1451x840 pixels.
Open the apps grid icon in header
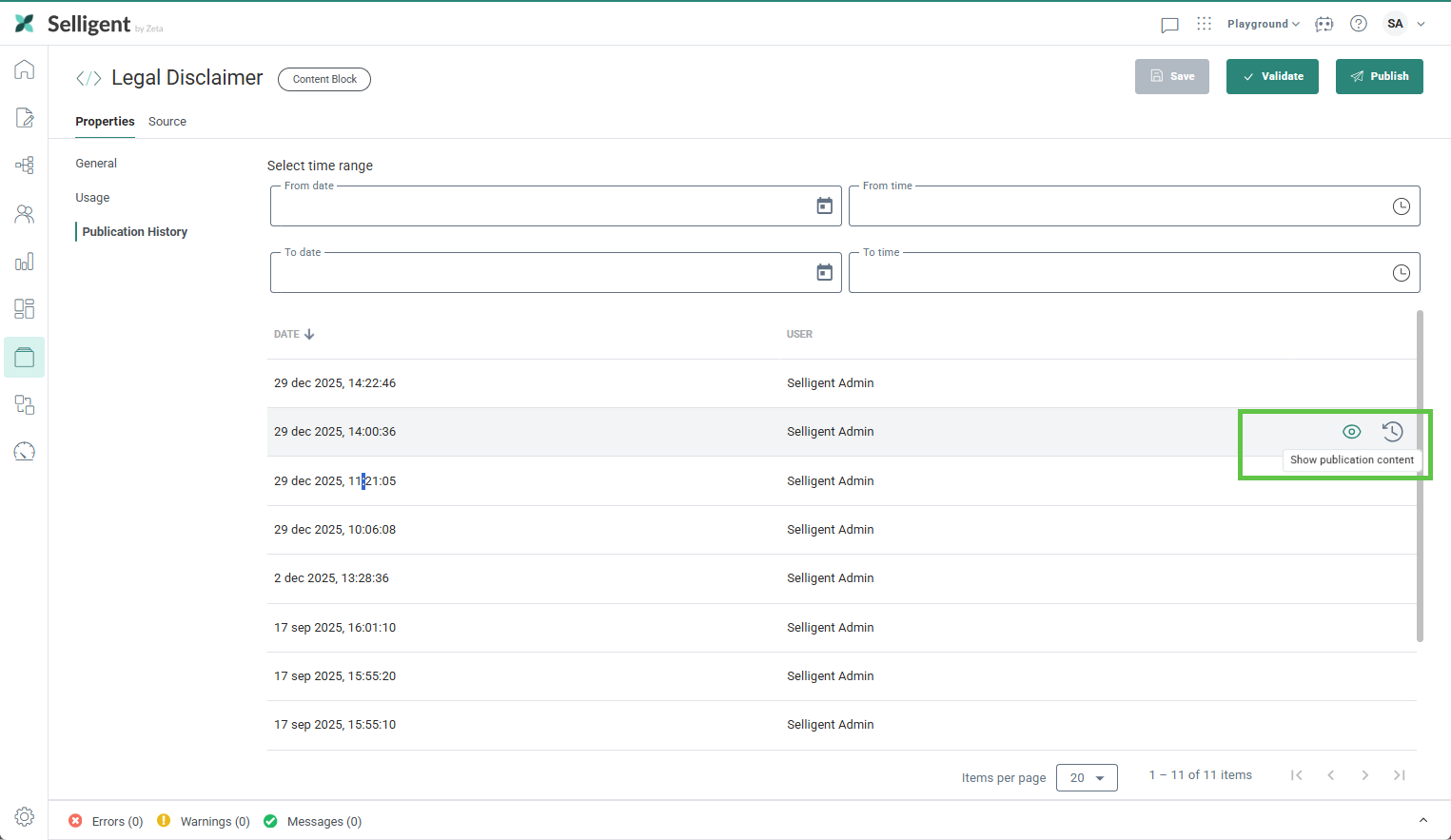coord(1204,24)
